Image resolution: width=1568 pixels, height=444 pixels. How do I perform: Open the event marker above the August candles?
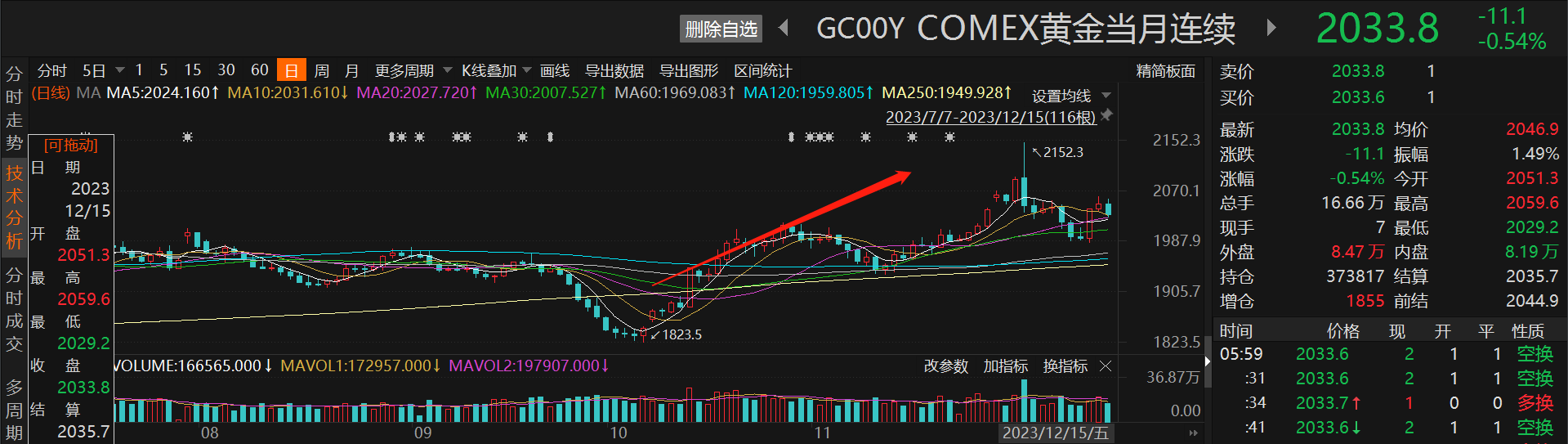point(187,137)
